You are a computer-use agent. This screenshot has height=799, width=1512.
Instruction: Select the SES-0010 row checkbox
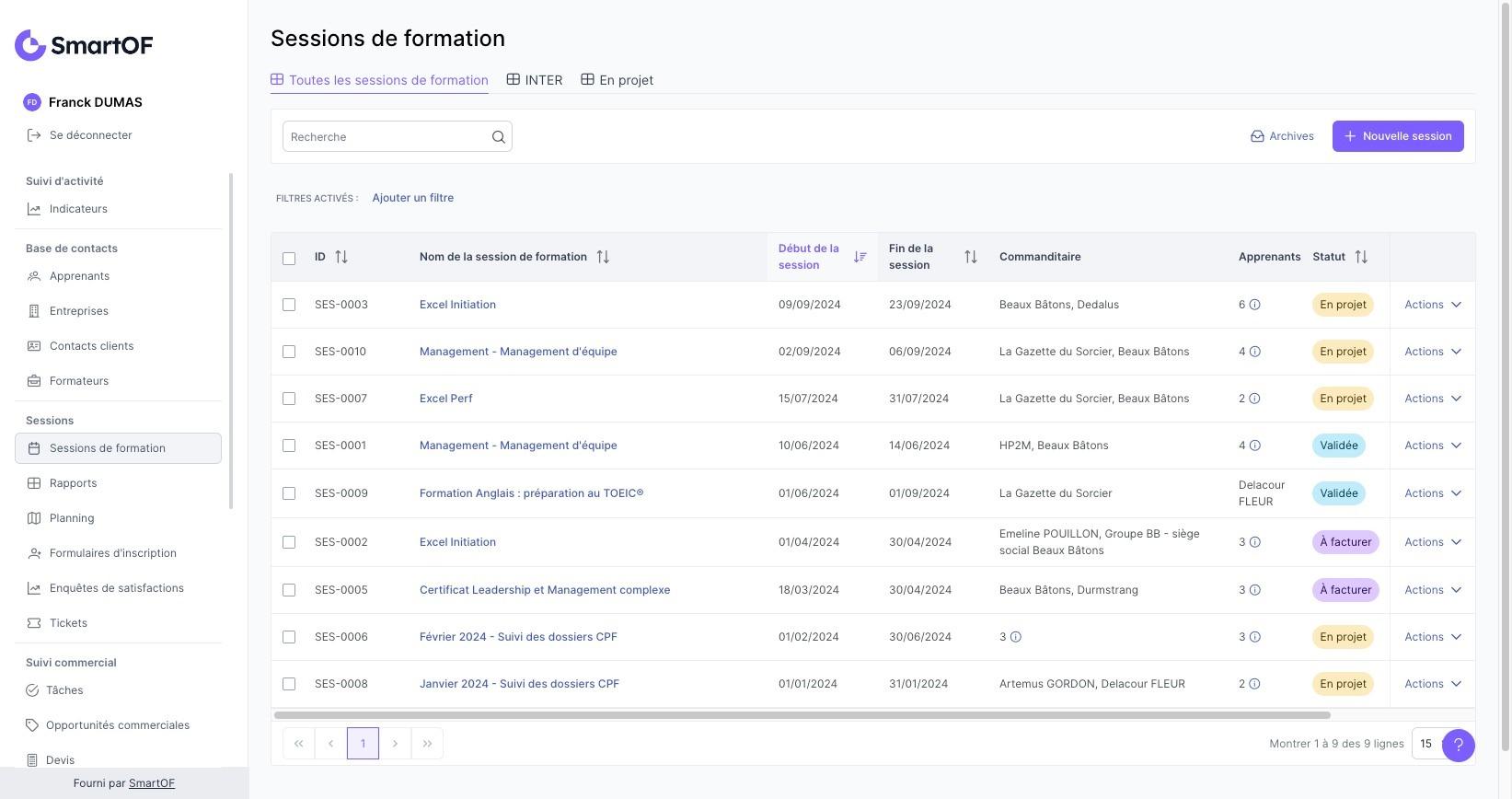click(289, 352)
